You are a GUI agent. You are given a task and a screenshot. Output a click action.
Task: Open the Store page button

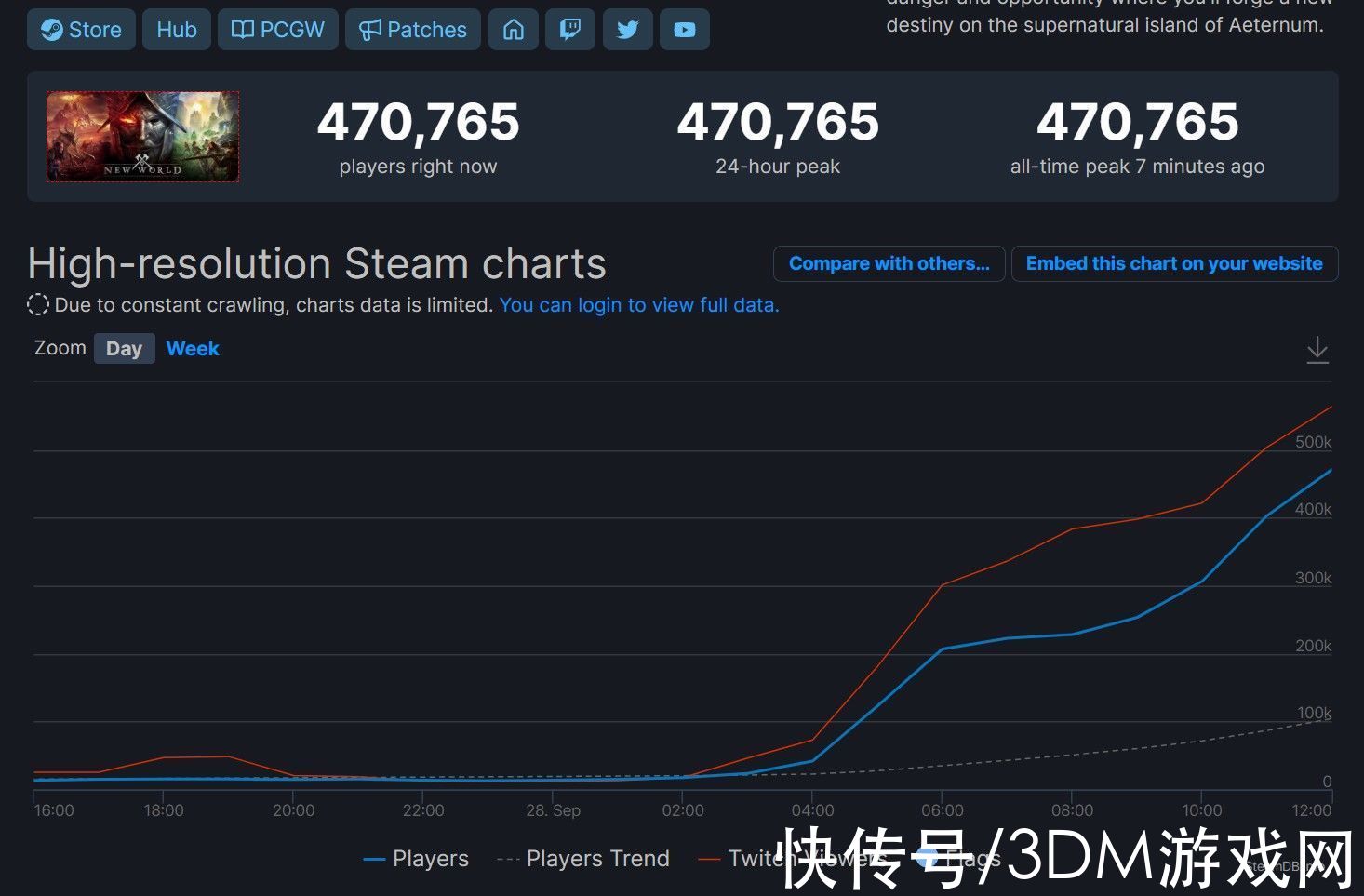(x=81, y=30)
